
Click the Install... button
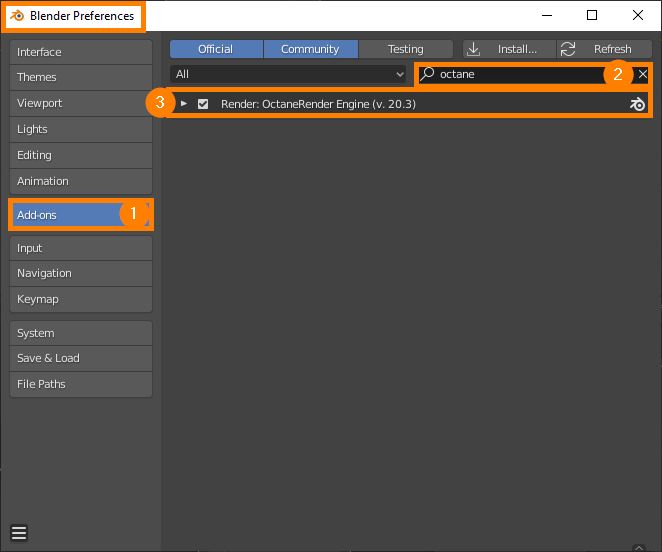(x=509, y=49)
